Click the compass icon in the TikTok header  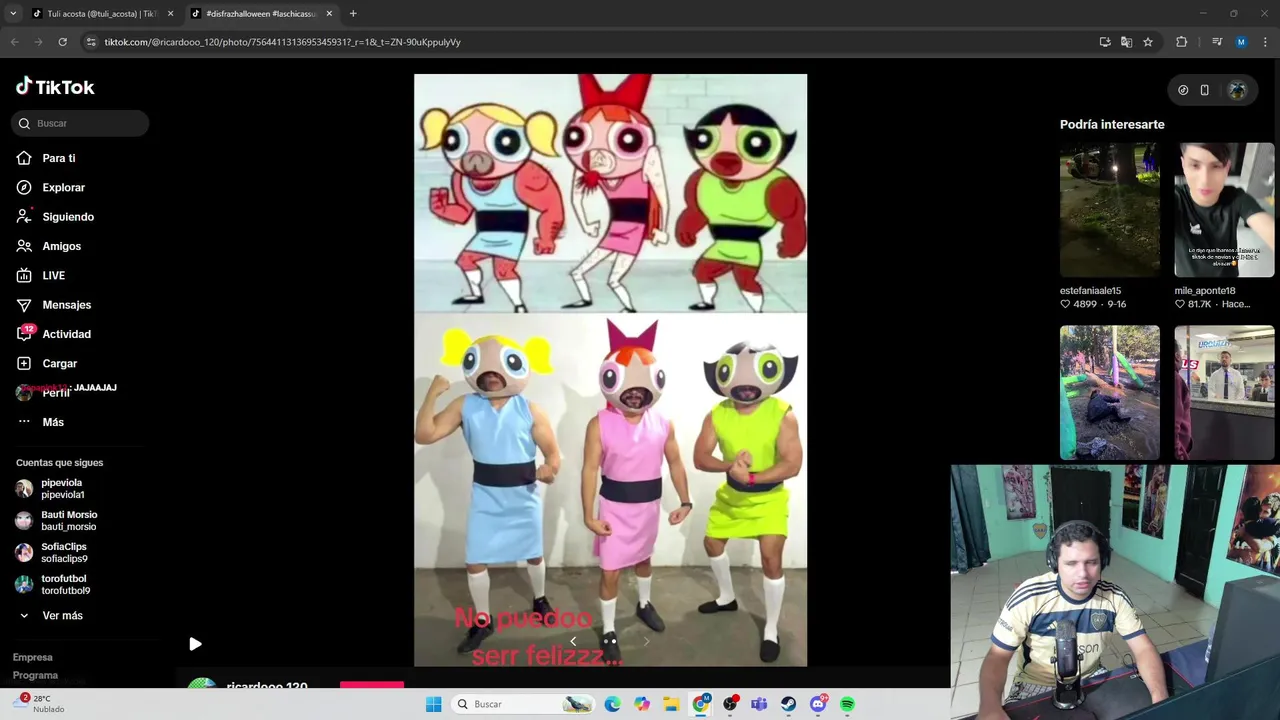click(x=1183, y=90)
